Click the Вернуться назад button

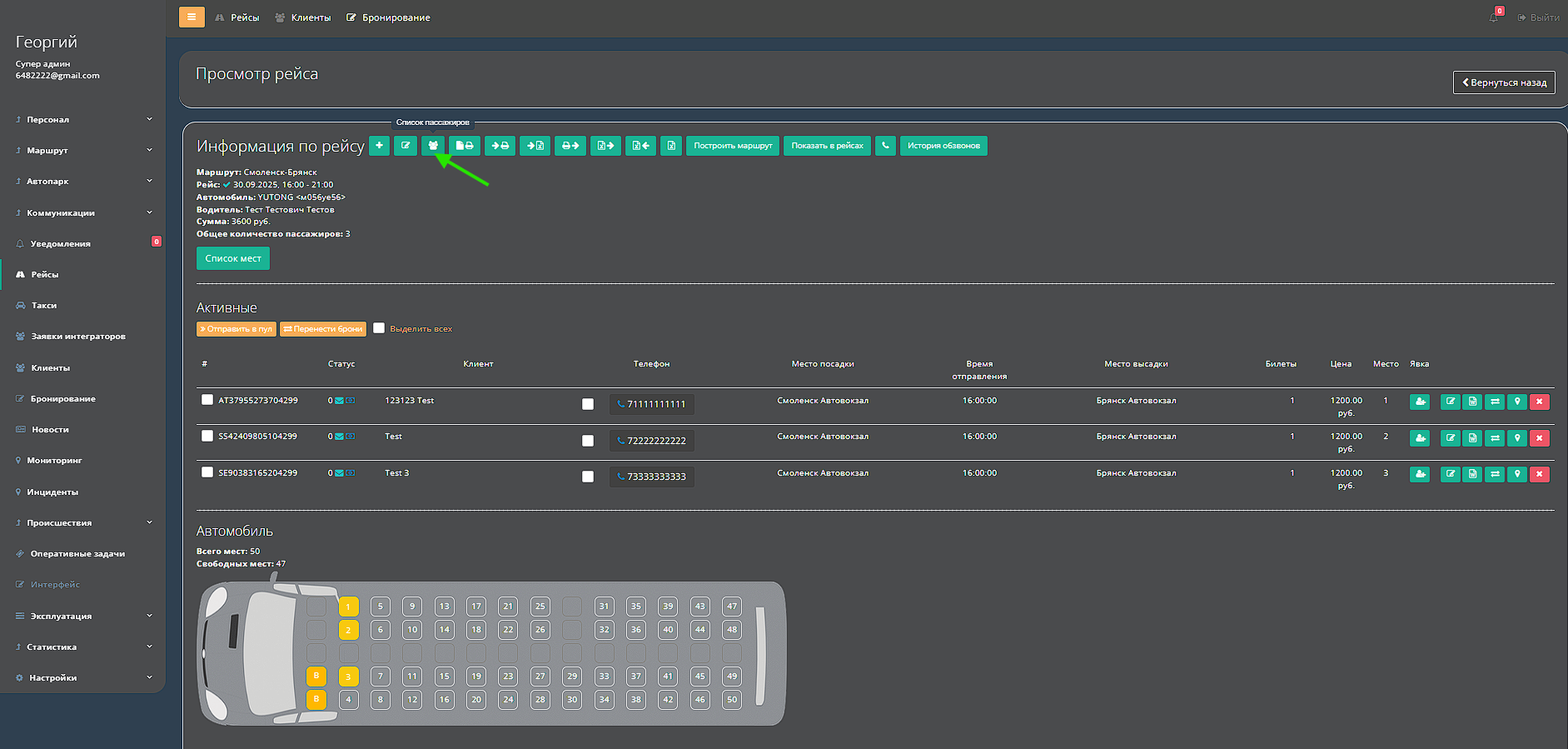(x=1504, y=82)
